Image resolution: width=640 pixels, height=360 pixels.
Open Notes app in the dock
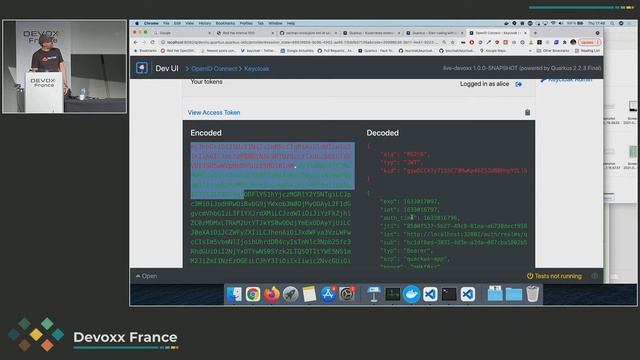coord(309,294)
